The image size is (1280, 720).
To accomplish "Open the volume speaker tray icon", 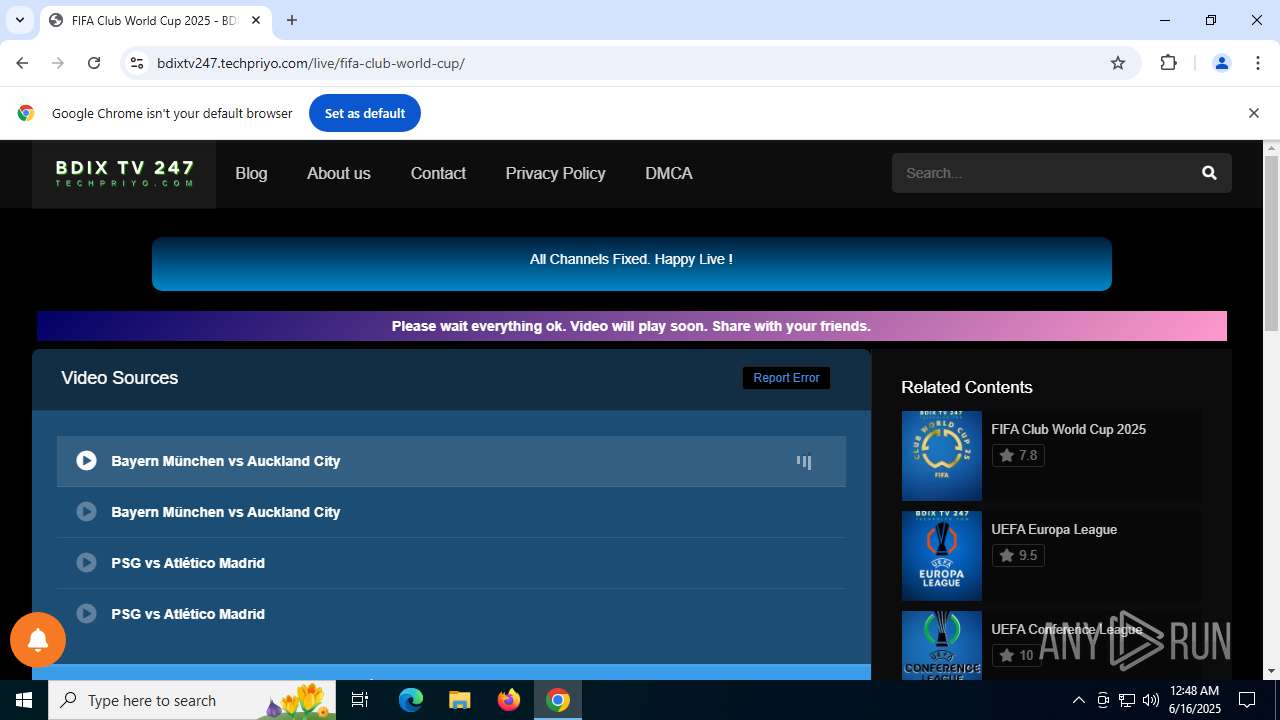I will [1151, 700].
